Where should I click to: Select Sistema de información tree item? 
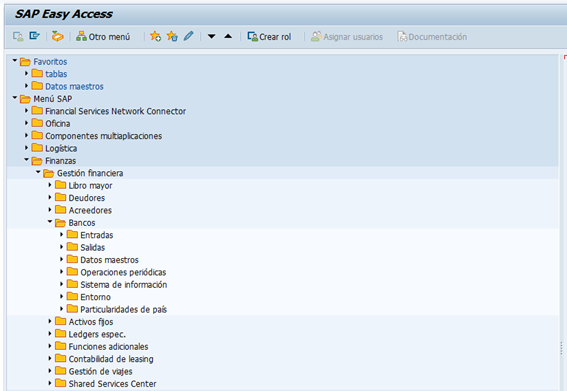[x=124, y=285]
